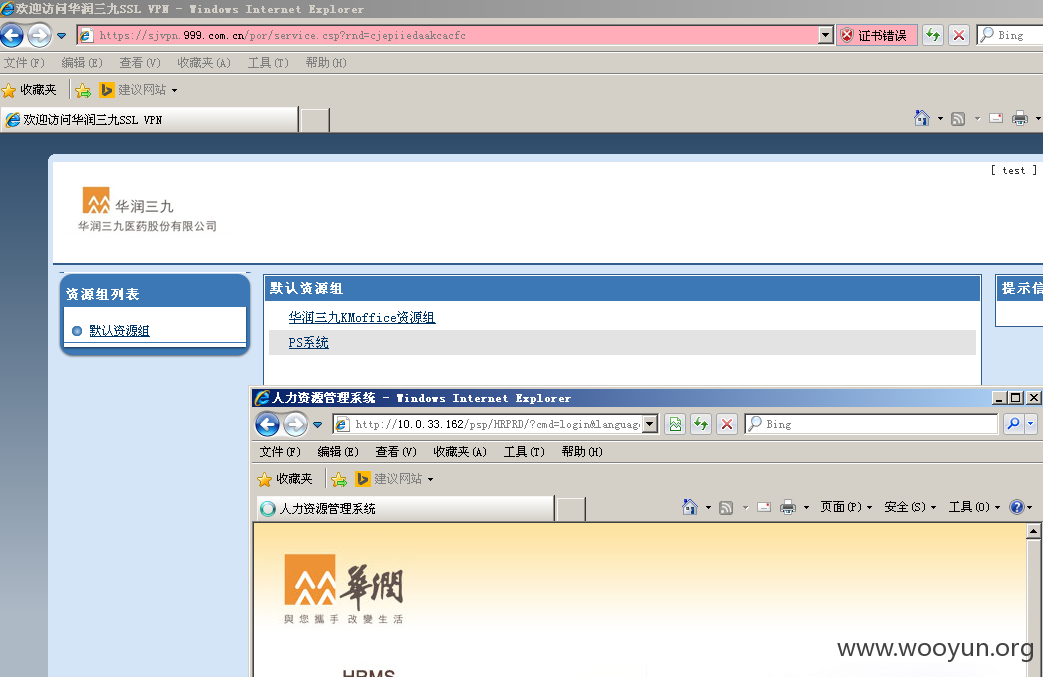Go forward in the SSL VPN window

(39, 35)
